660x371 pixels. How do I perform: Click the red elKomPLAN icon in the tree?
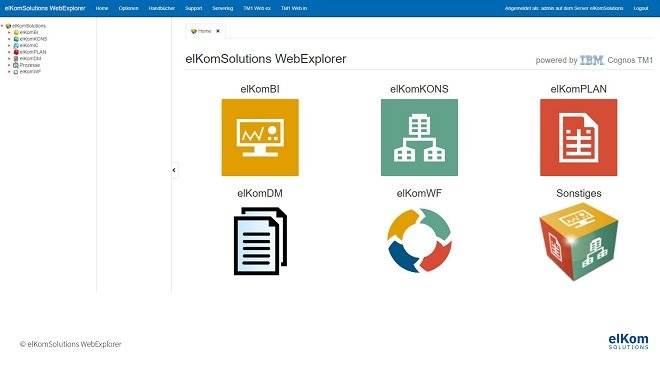click(x=16, y=52)
